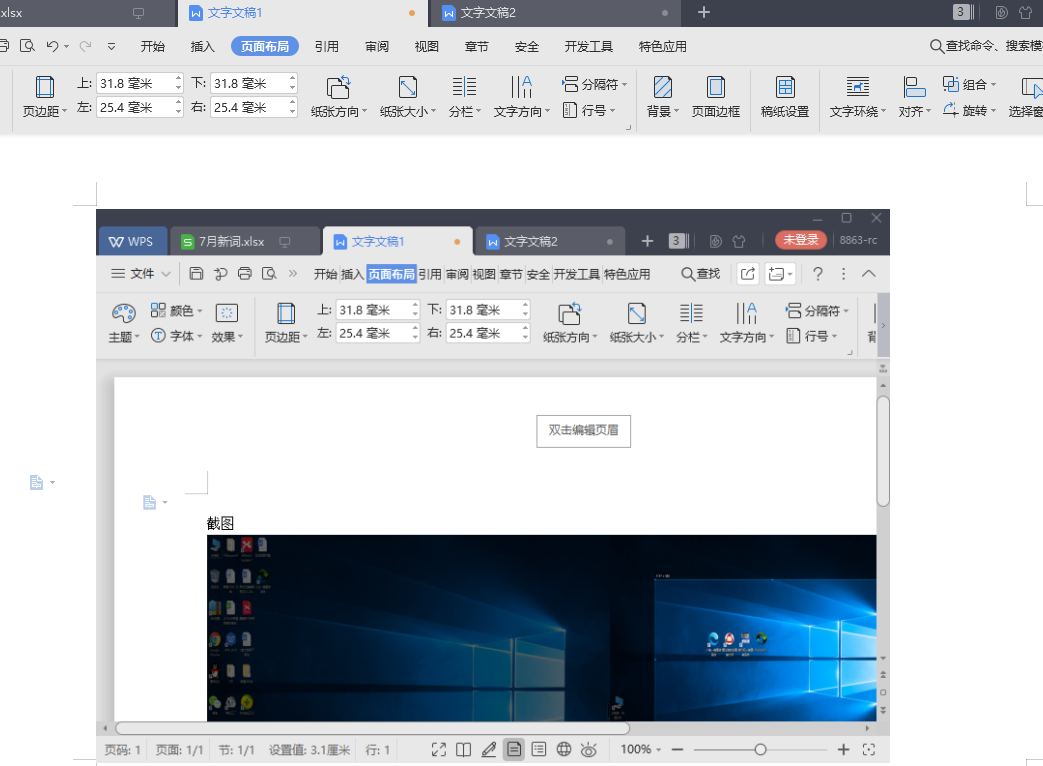
Task: Open 纸张方向 orientation in the outer ribbon
Action: click(x=339, y=97)
